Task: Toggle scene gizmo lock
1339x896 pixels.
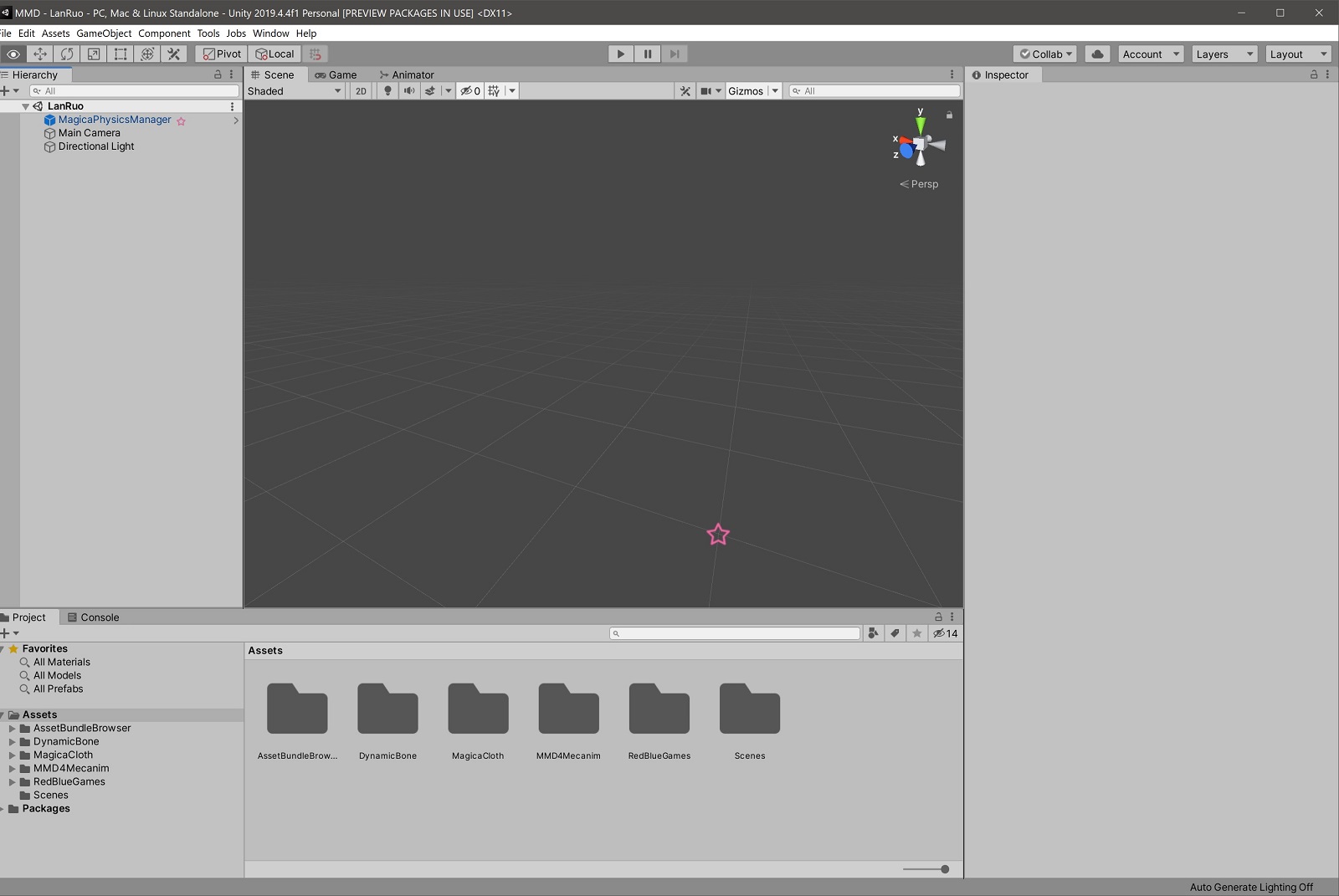Action: click(x=949, y=115)
